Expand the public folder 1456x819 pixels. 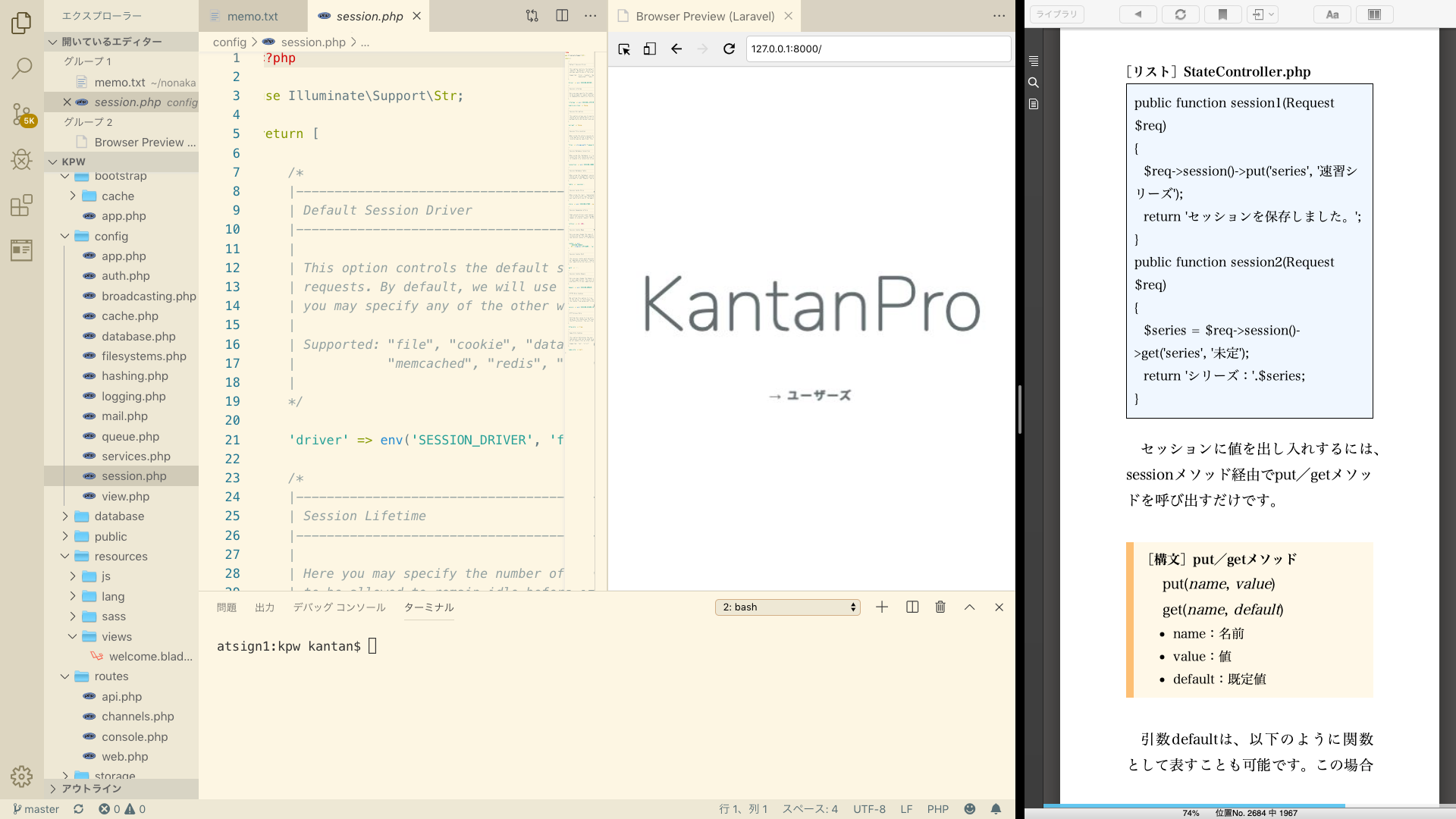[x=111, y=536]
